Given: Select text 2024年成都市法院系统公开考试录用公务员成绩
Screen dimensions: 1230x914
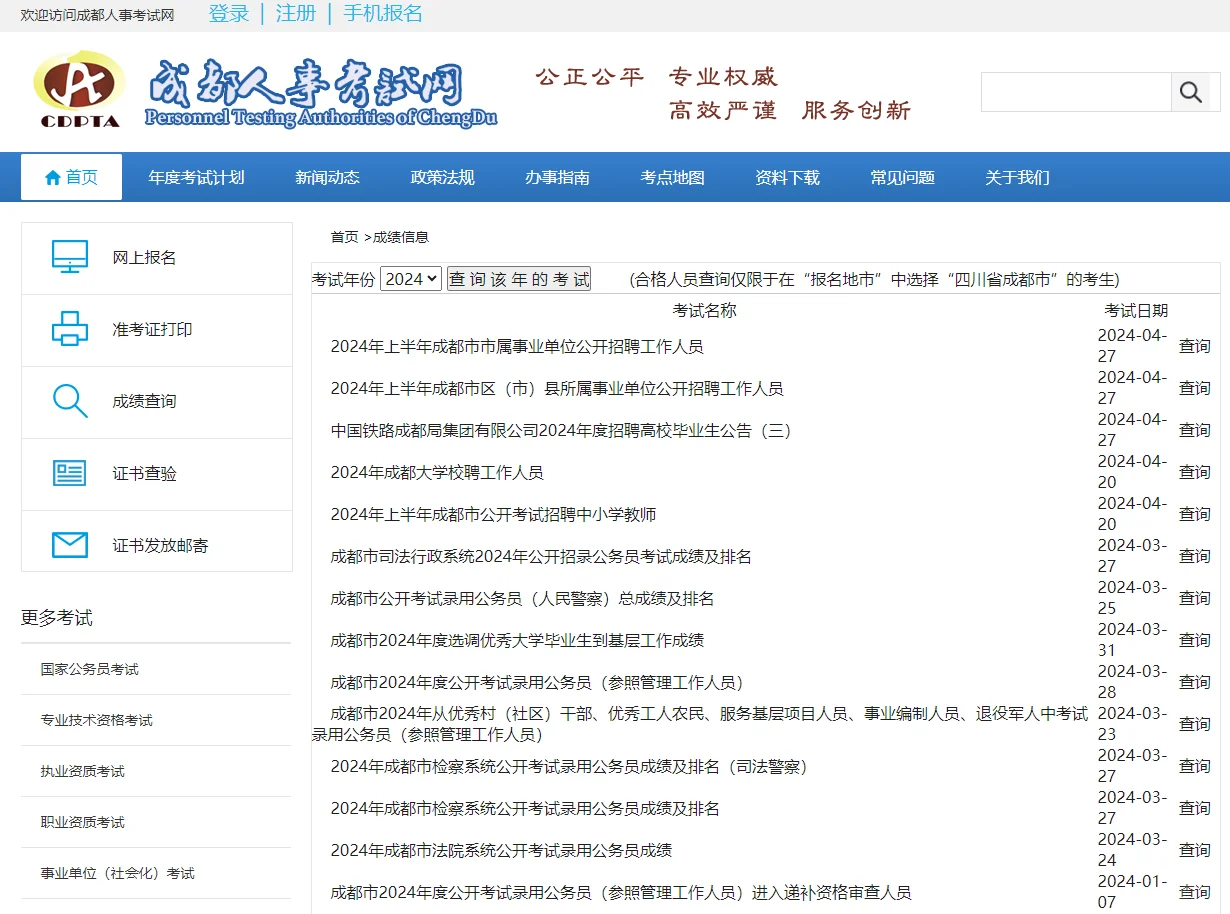Looking at the screenshot, I should pyautogui.click(x=501, y=850).
